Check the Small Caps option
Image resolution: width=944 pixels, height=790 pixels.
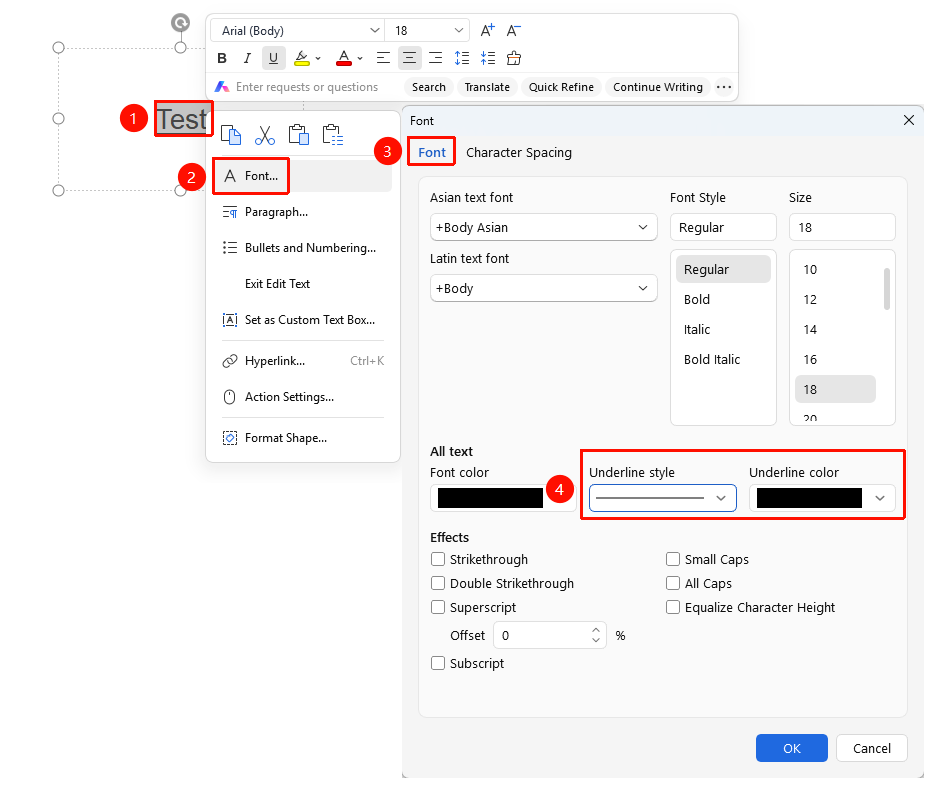point(672,559)
